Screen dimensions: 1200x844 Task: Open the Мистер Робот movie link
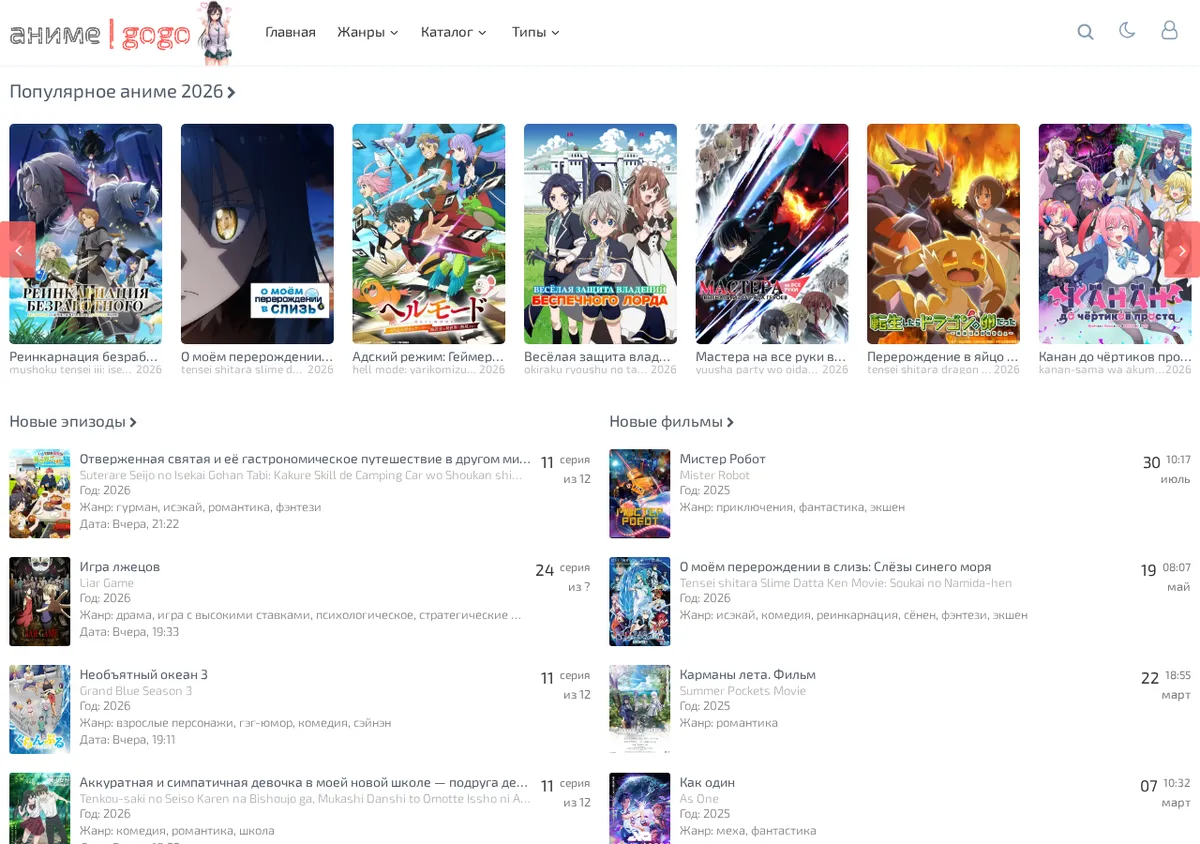click(722, 459)
